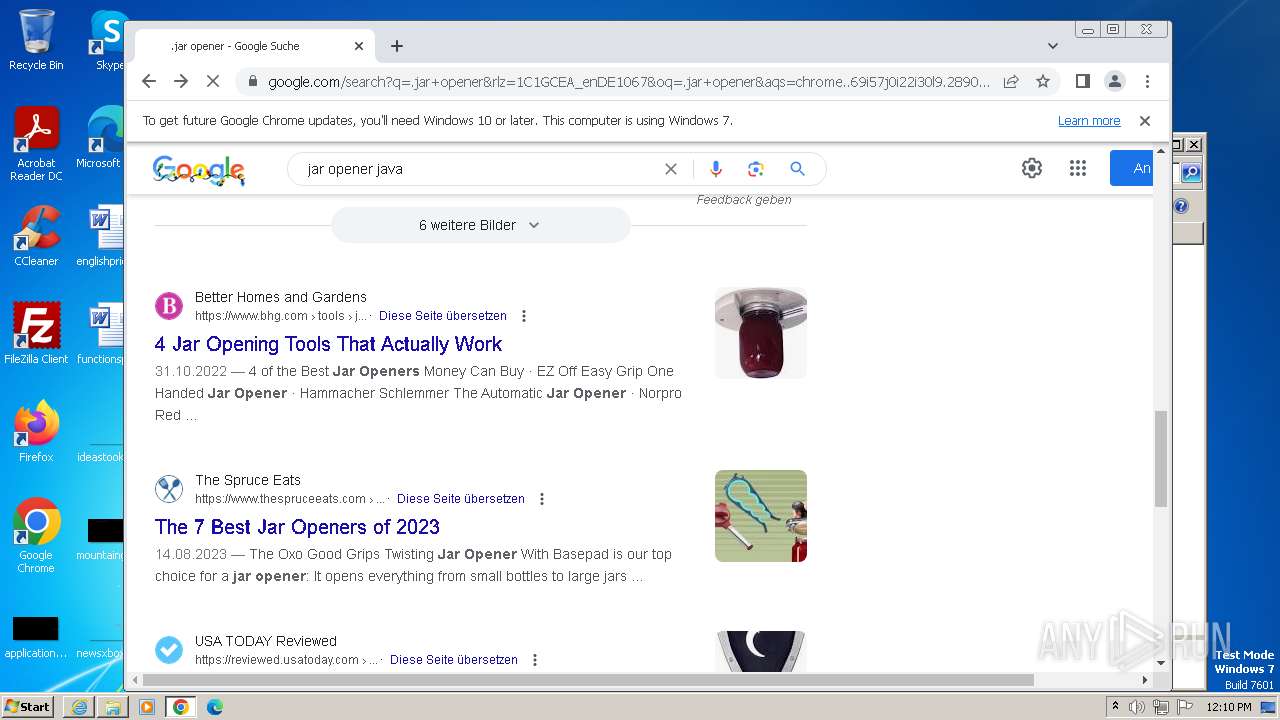Select the CCleaner desktop icon
This screenshot has width=1280, height=720.
(x=36, y=236)
